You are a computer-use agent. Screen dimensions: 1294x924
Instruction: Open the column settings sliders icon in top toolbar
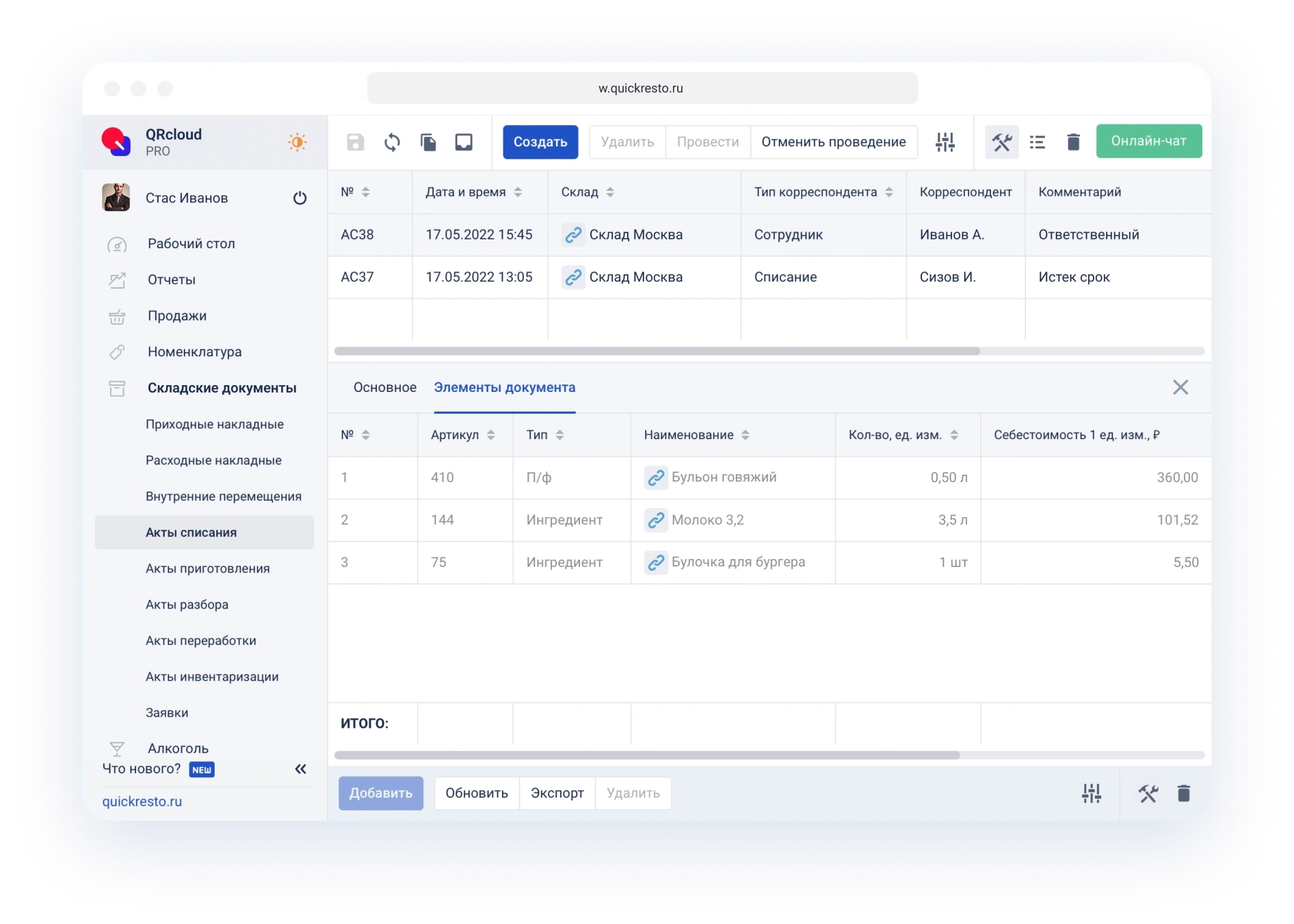945,142
